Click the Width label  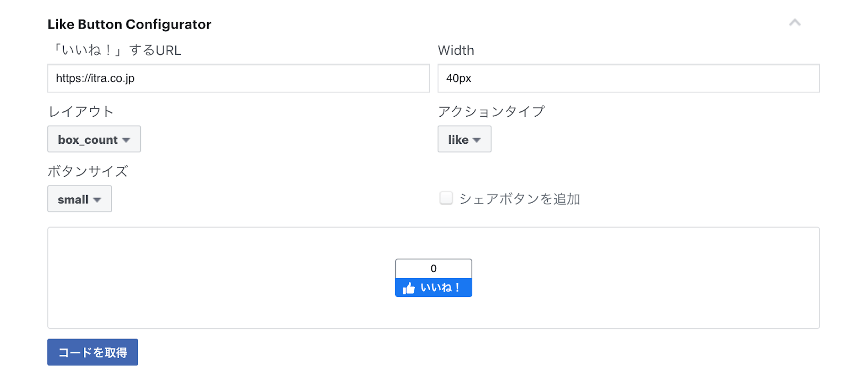[456, 50]
